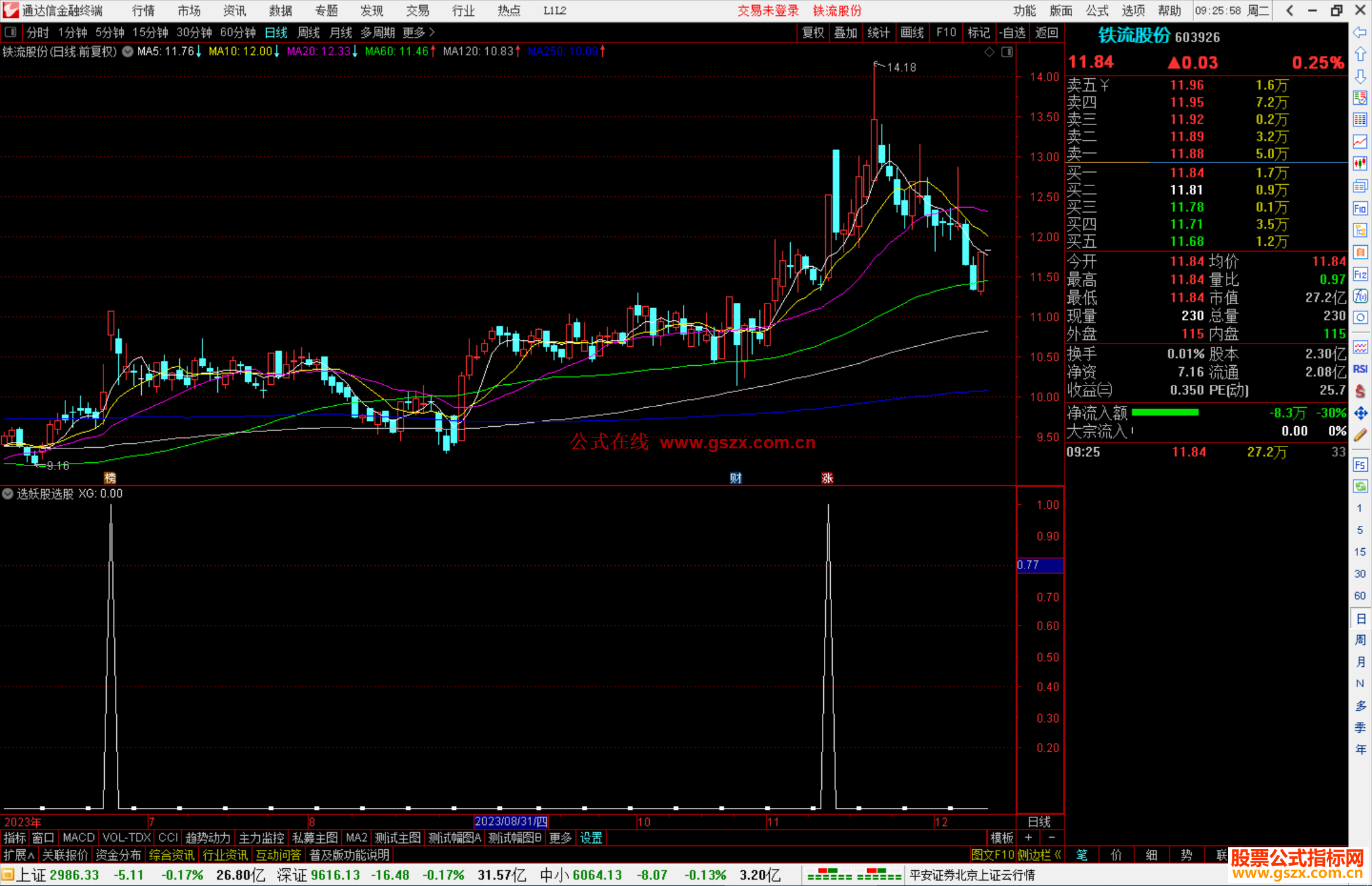
Task: Click the formula f(x) sidebar icon
Action: (1360, 296)
